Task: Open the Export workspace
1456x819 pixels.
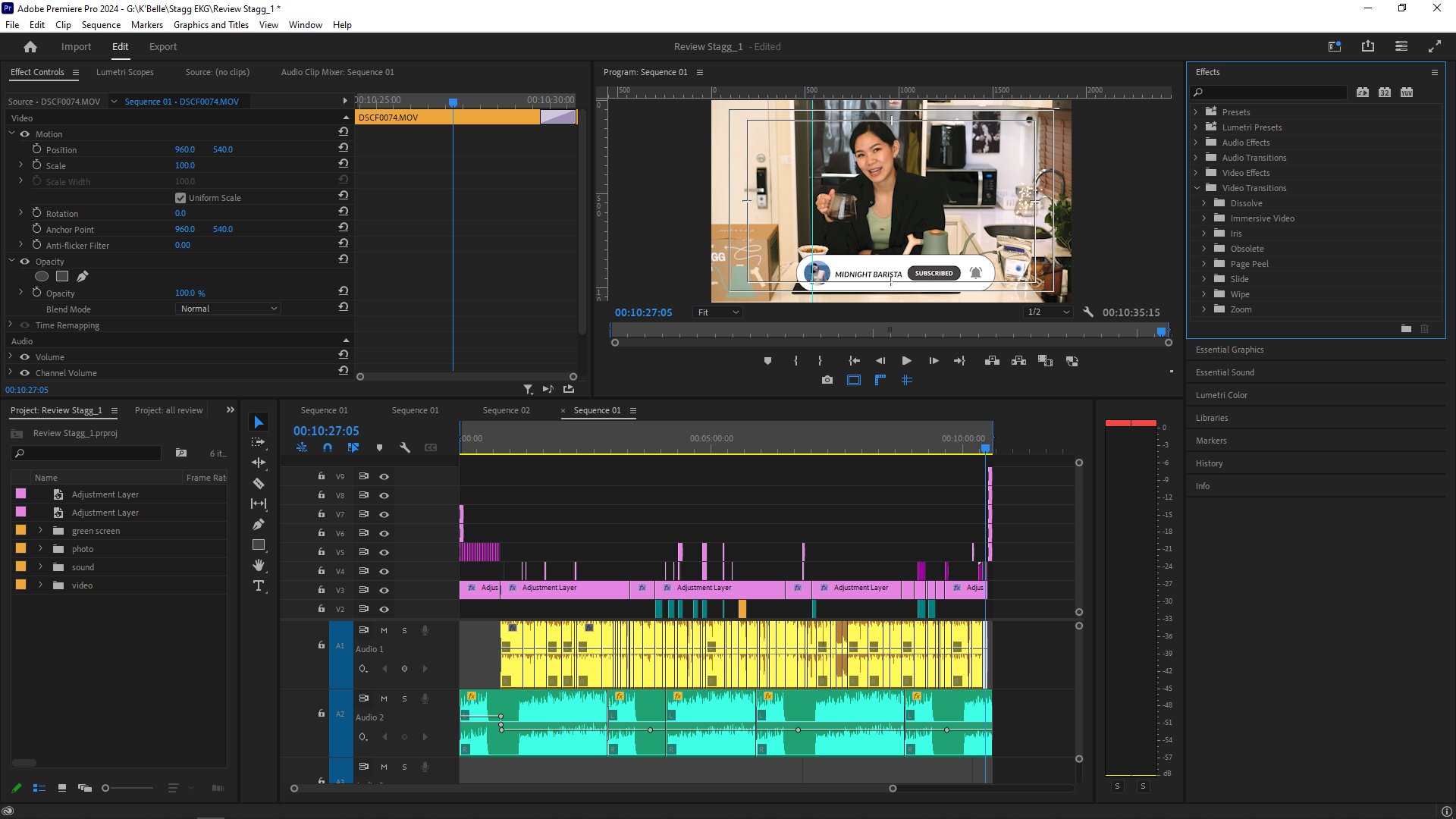Action: 162,46
